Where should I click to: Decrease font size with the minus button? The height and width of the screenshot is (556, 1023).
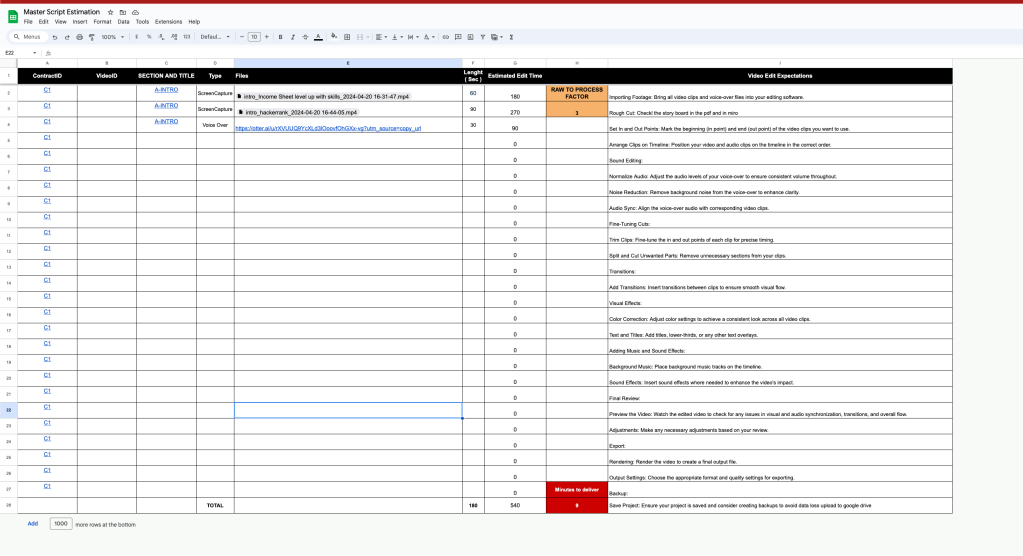click(x=242, y=37)
